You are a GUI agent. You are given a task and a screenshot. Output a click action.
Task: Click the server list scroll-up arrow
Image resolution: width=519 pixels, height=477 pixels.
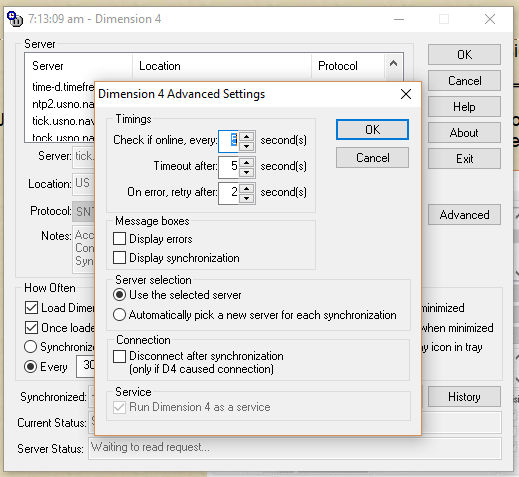tap(393, 63)
